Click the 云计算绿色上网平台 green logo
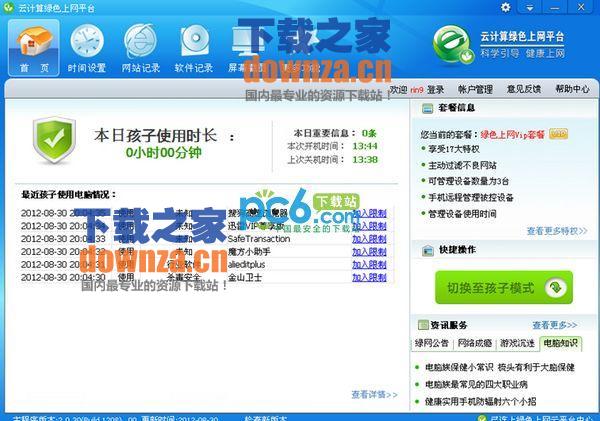This screenshot has height=421, width=600. coord(453,43)
